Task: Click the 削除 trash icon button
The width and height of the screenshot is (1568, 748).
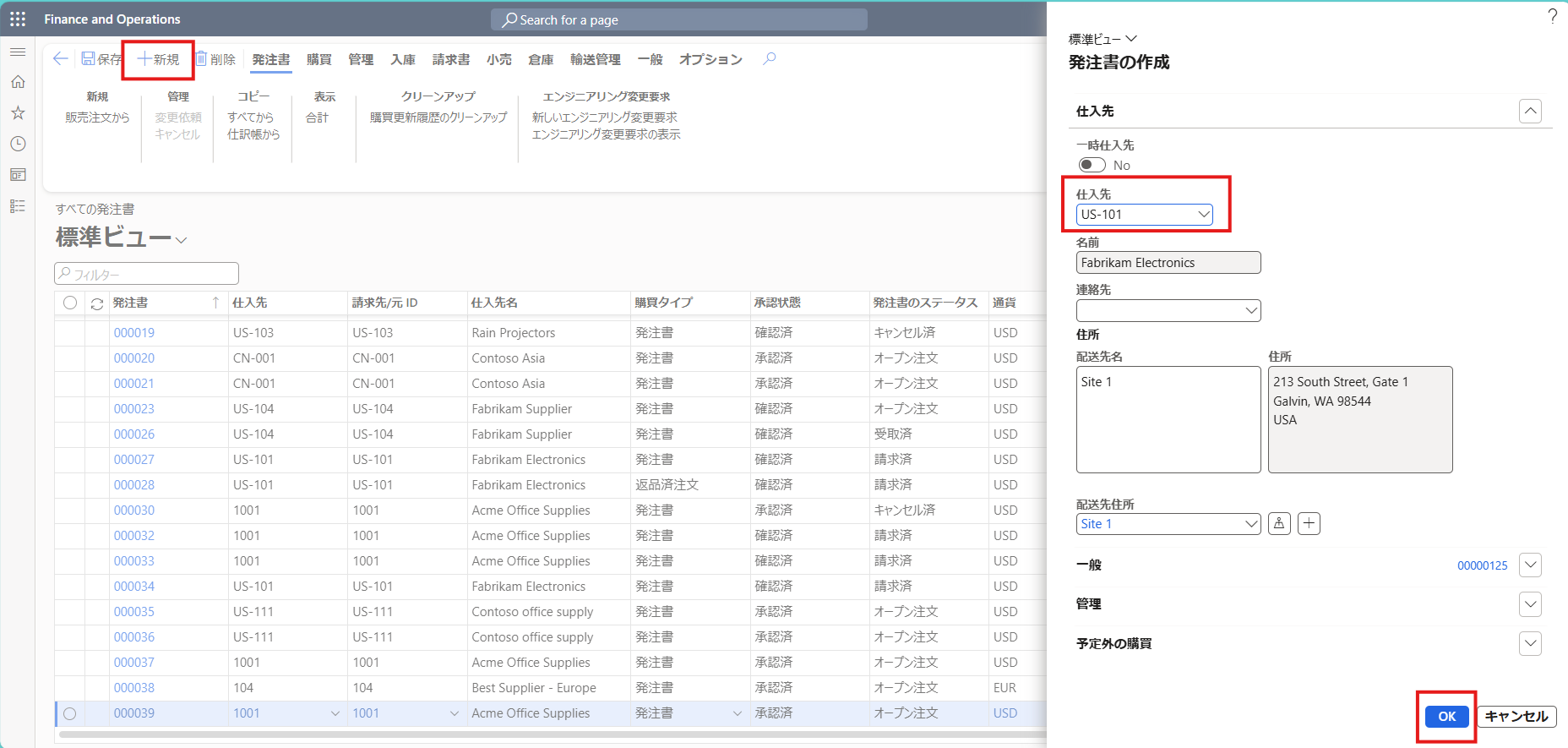Action: tap(215, 59)
